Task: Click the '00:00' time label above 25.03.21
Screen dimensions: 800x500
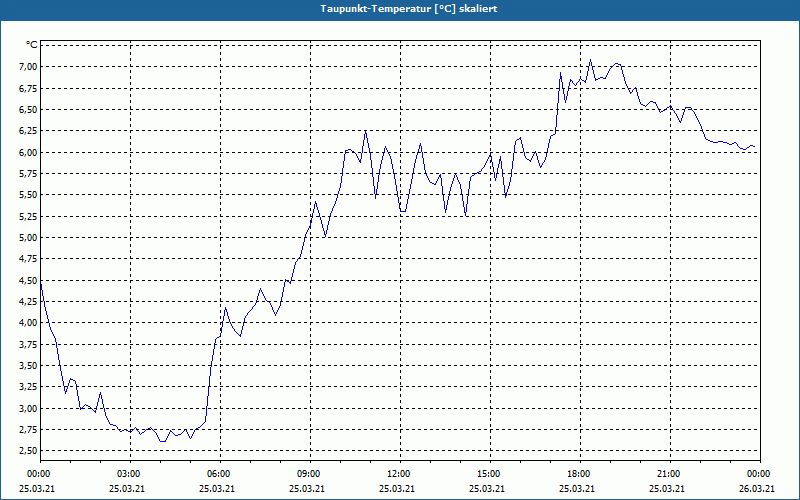Action: click(x=38, y=474)
